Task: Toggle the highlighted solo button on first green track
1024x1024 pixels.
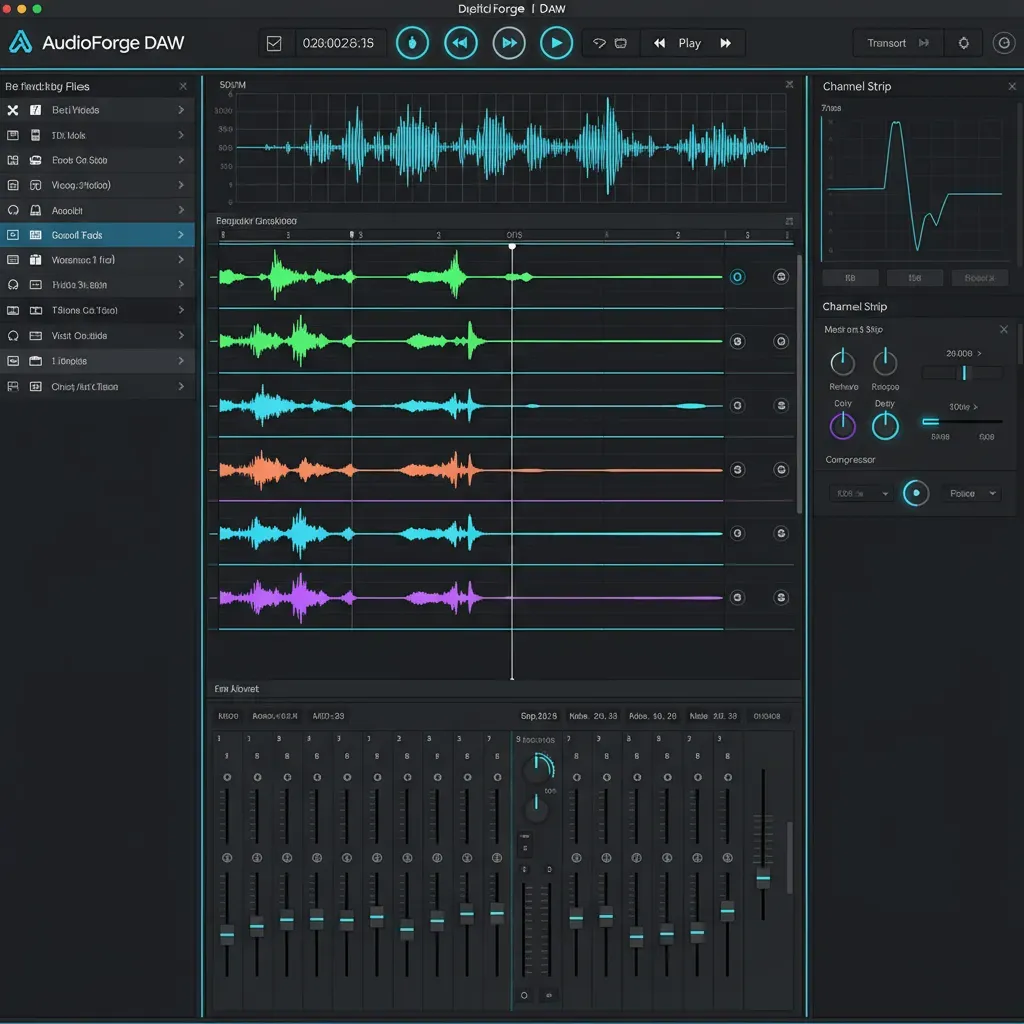Action: [x=737, y=277]
